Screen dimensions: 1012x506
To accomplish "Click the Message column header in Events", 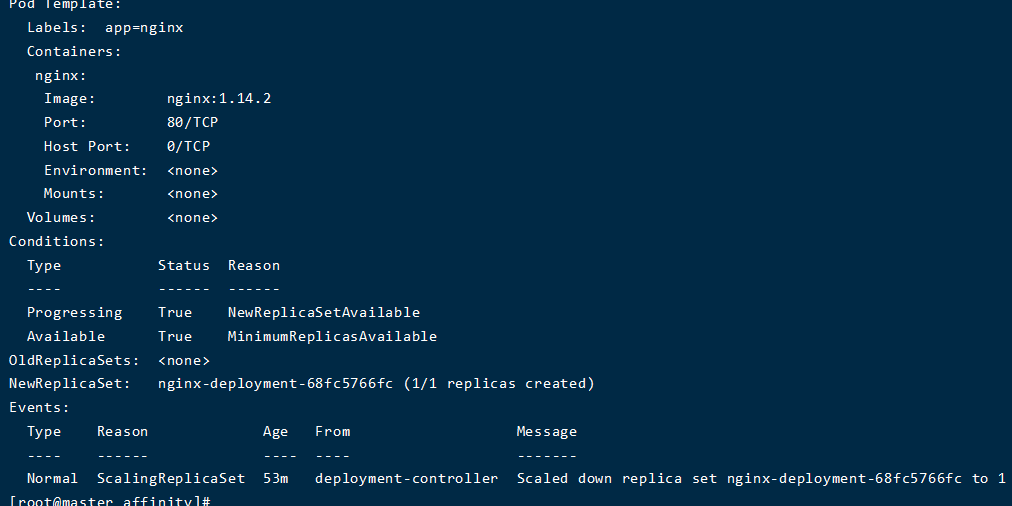I will click(546, 431).
